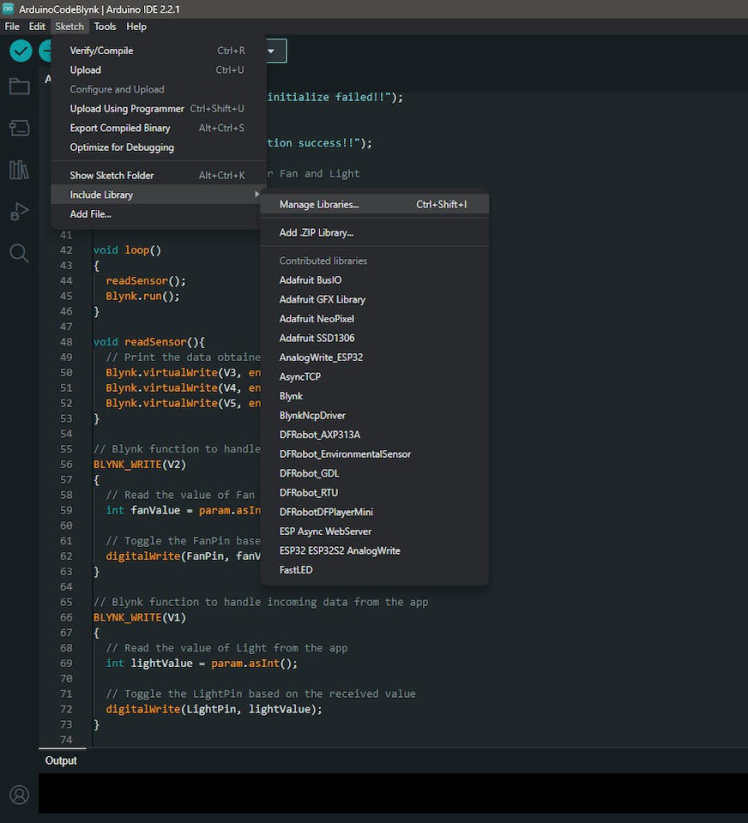Click the Verify checkmark button
The height and width of the screenshot is (823, 748).
pos(21,51)
